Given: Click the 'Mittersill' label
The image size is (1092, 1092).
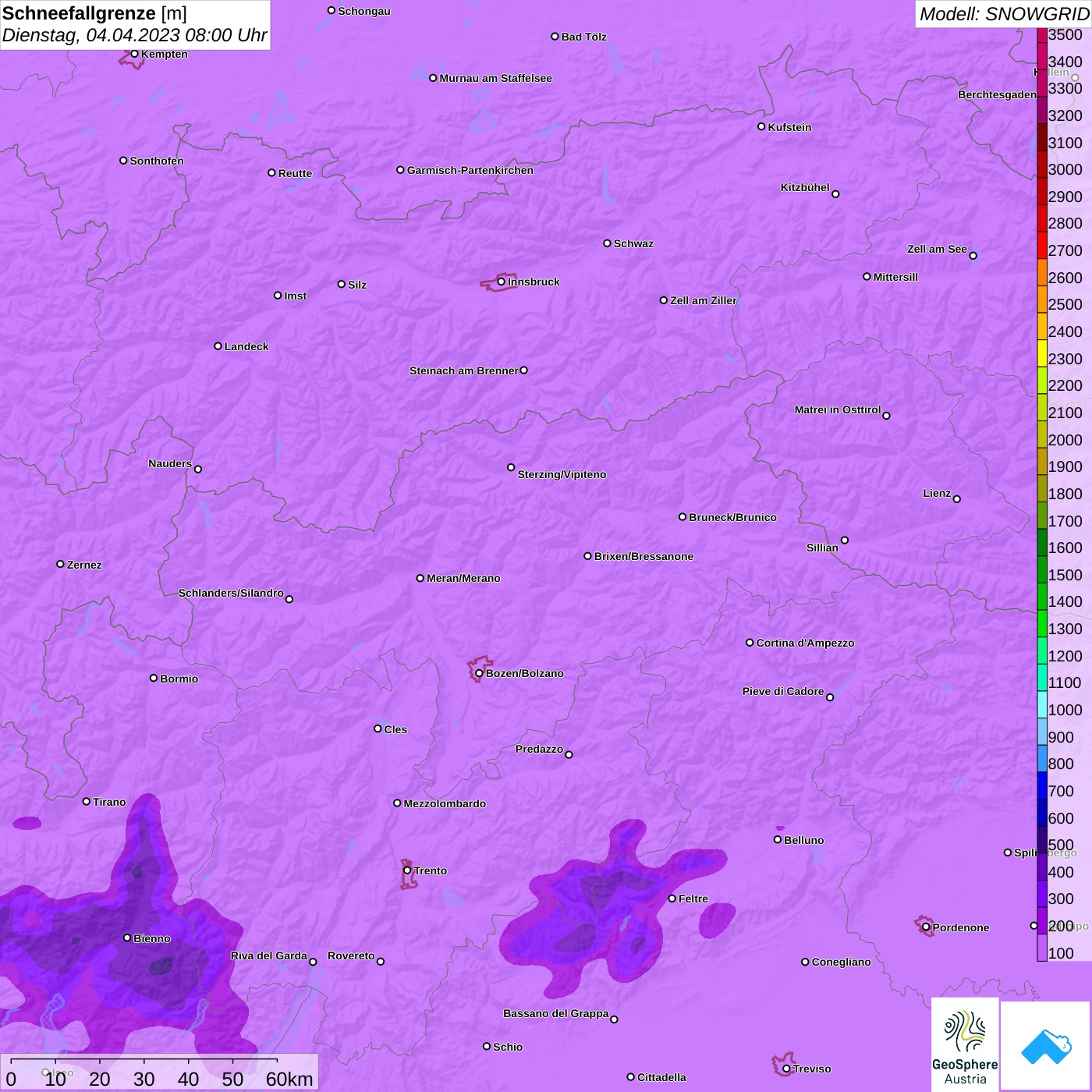Looking at the screenshot, I should (x=895, y=277).
